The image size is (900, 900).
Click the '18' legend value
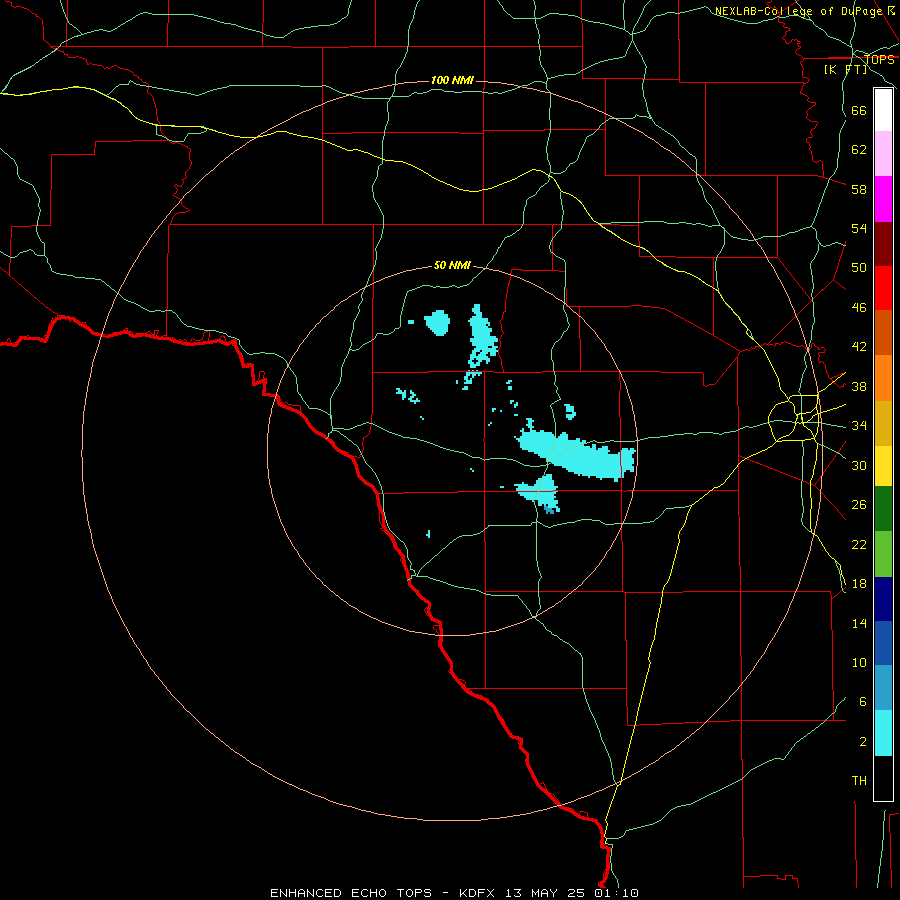click(x=859, y=584)
